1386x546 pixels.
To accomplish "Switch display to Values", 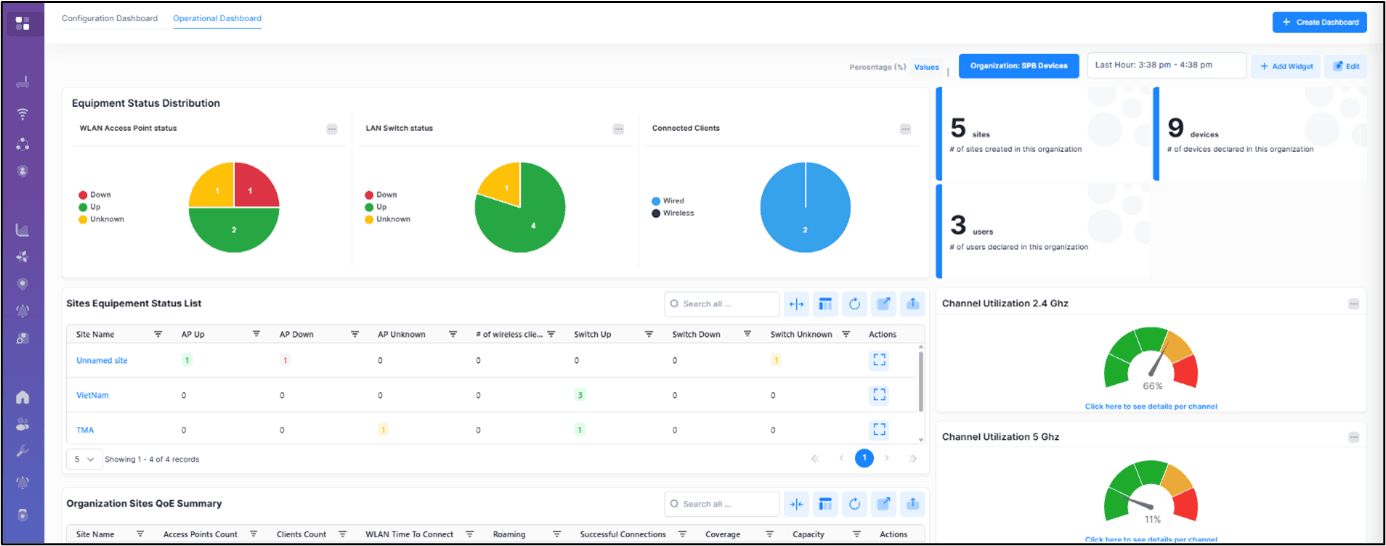I will (926, 67).
